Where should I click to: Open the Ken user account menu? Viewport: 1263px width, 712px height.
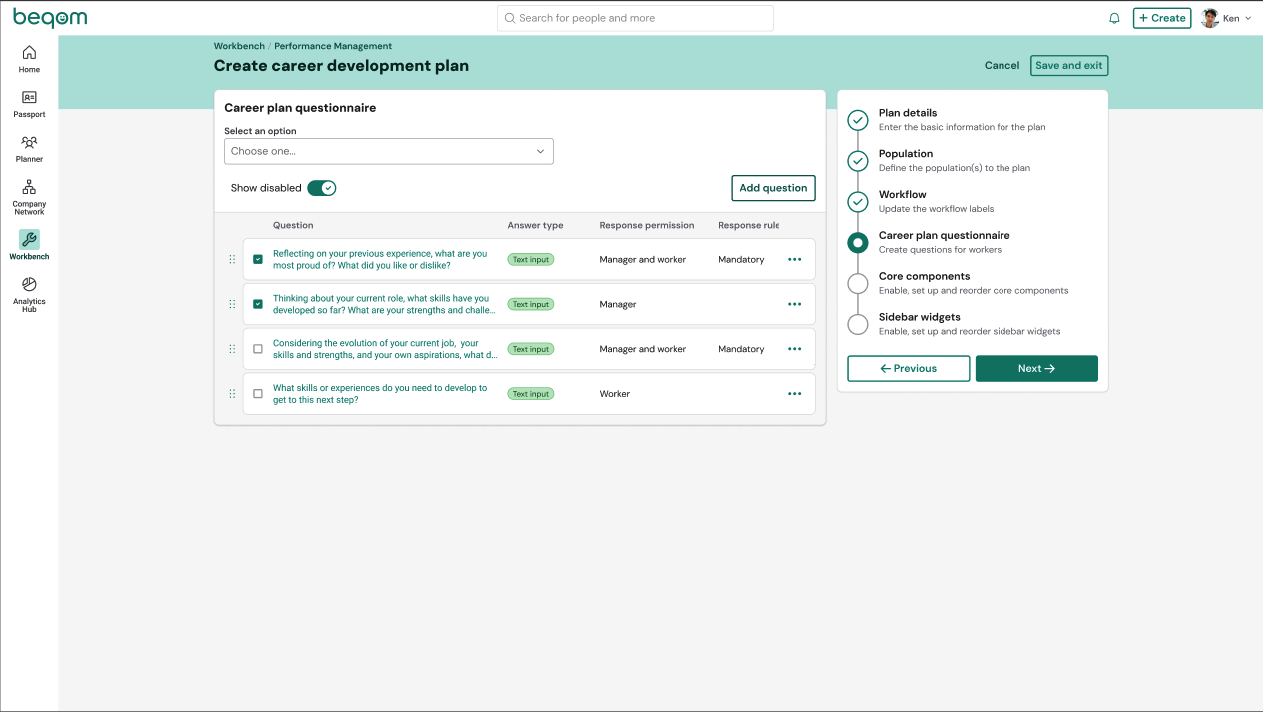[1226, 18]
